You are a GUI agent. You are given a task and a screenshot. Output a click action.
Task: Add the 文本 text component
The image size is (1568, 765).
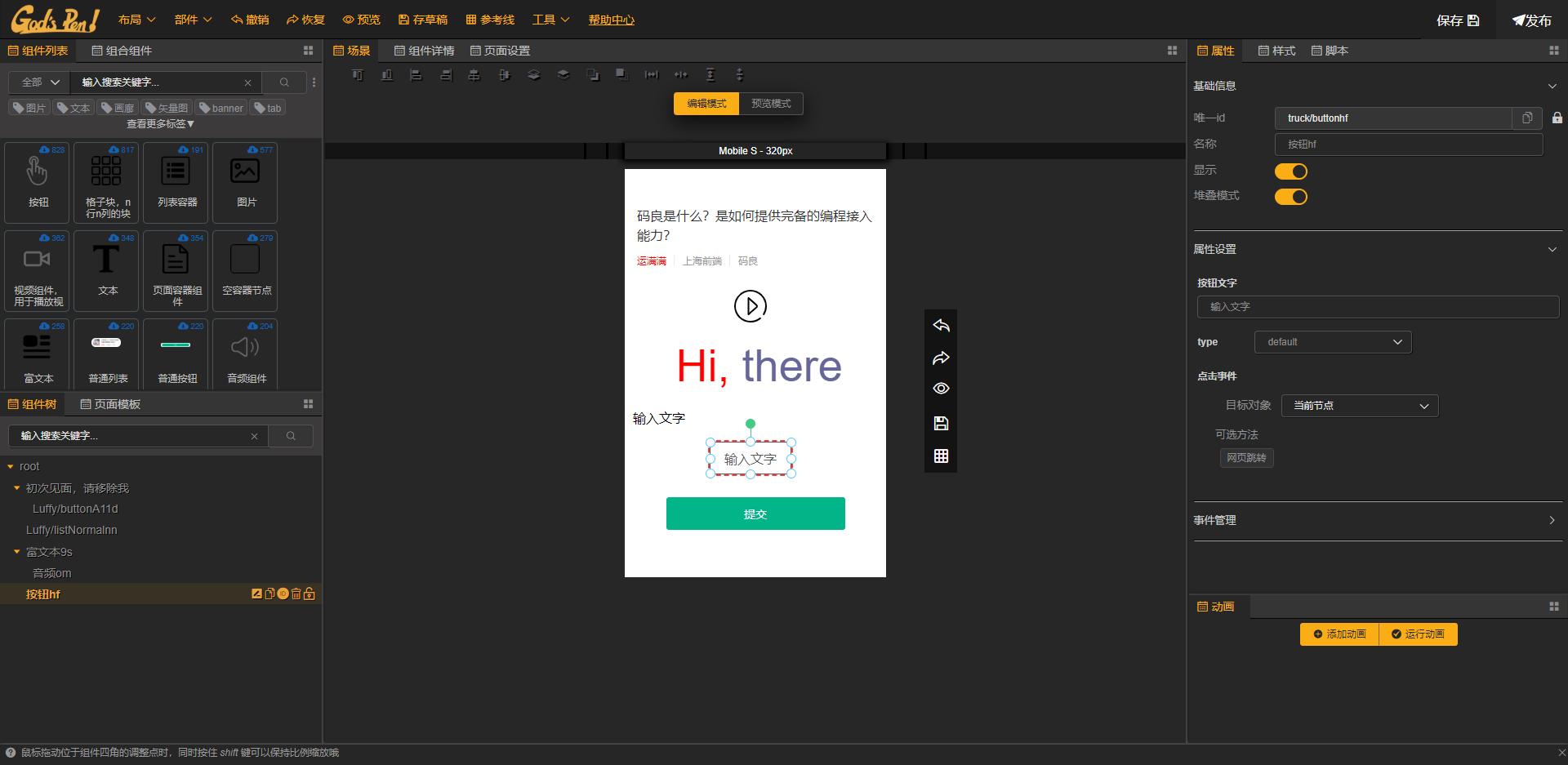(x=108, y=271)
